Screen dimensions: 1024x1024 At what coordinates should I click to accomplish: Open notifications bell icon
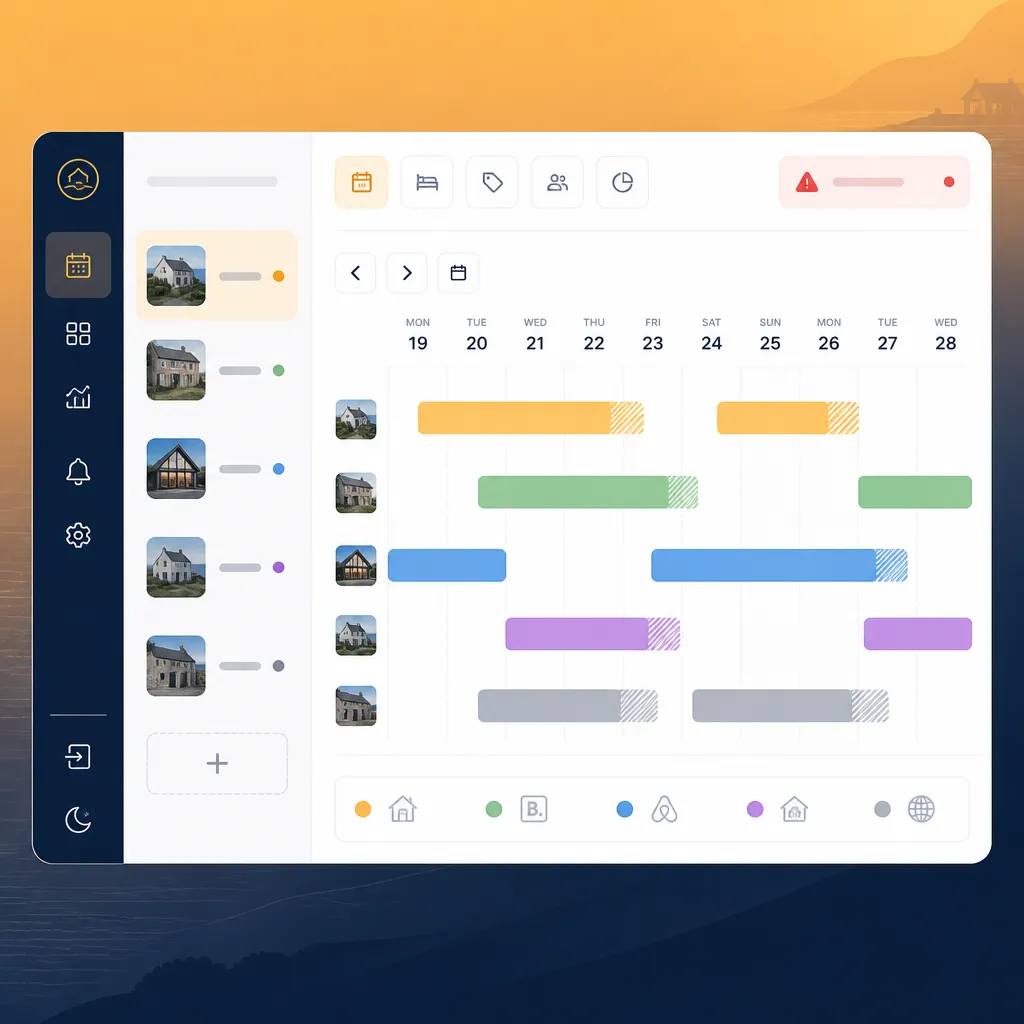(x=78, y=471)
